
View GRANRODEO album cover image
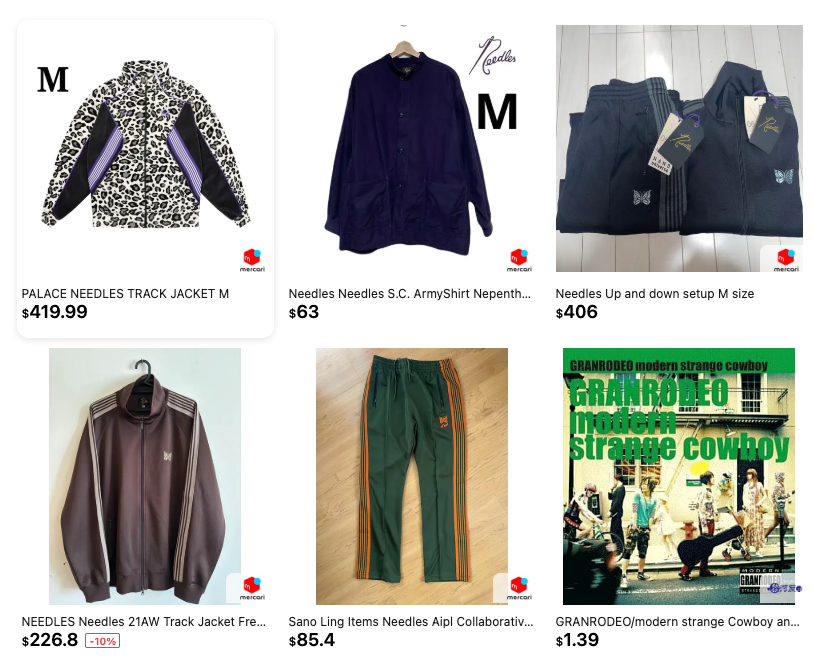click(679, 476)
